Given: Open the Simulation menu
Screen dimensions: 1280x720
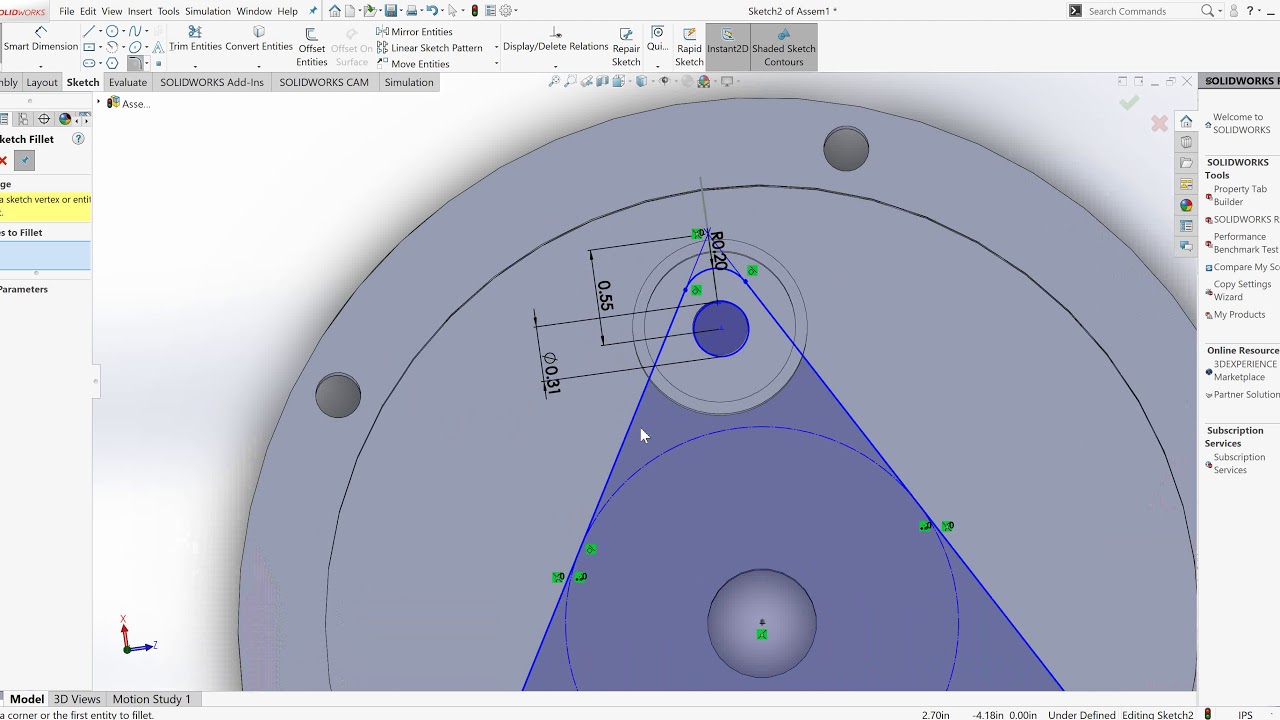Looking at the screenshot, I should coord(208,11).
